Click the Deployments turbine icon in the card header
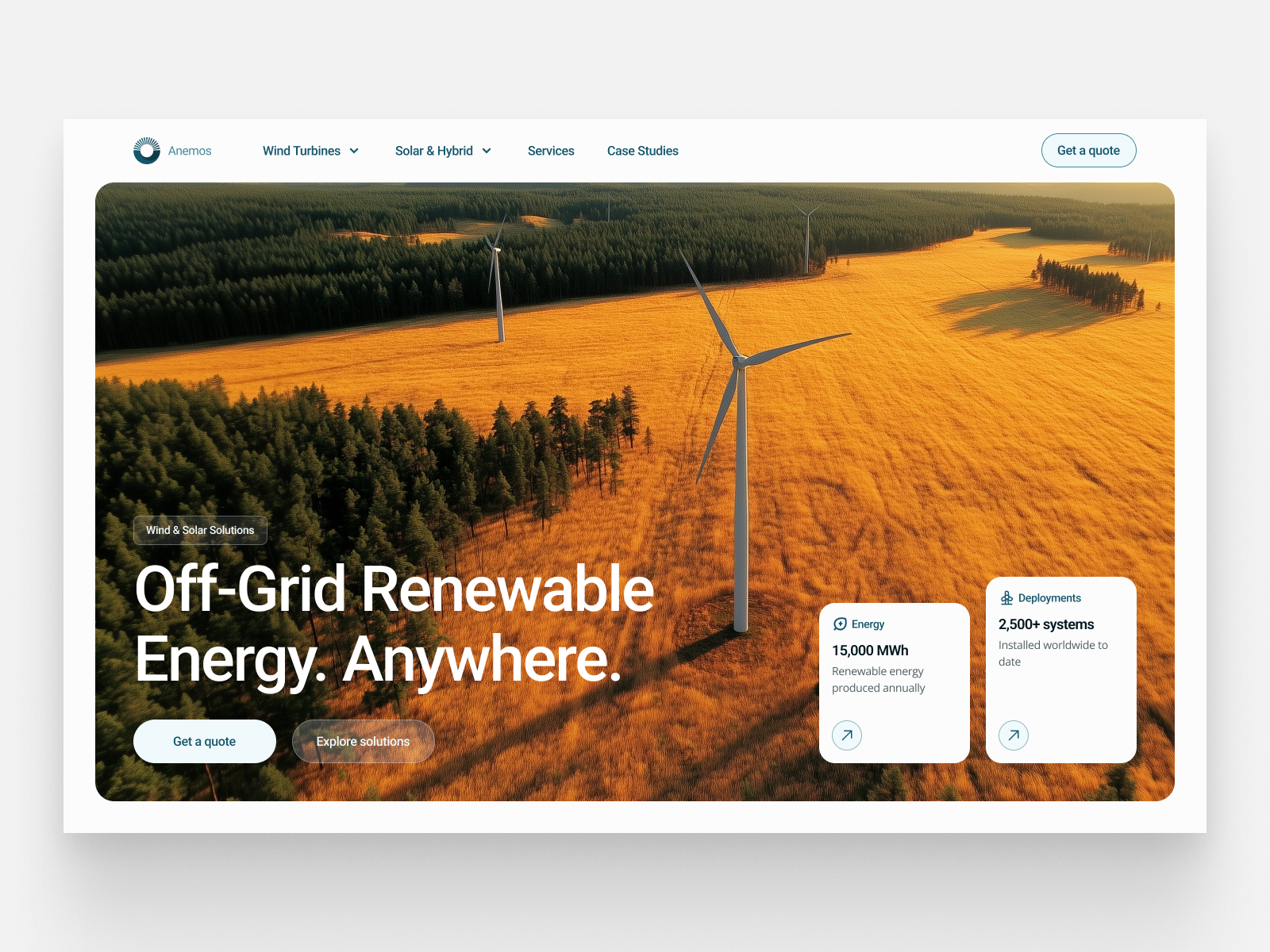This screenshot has width=1270, height=952. coord(1006,598)
